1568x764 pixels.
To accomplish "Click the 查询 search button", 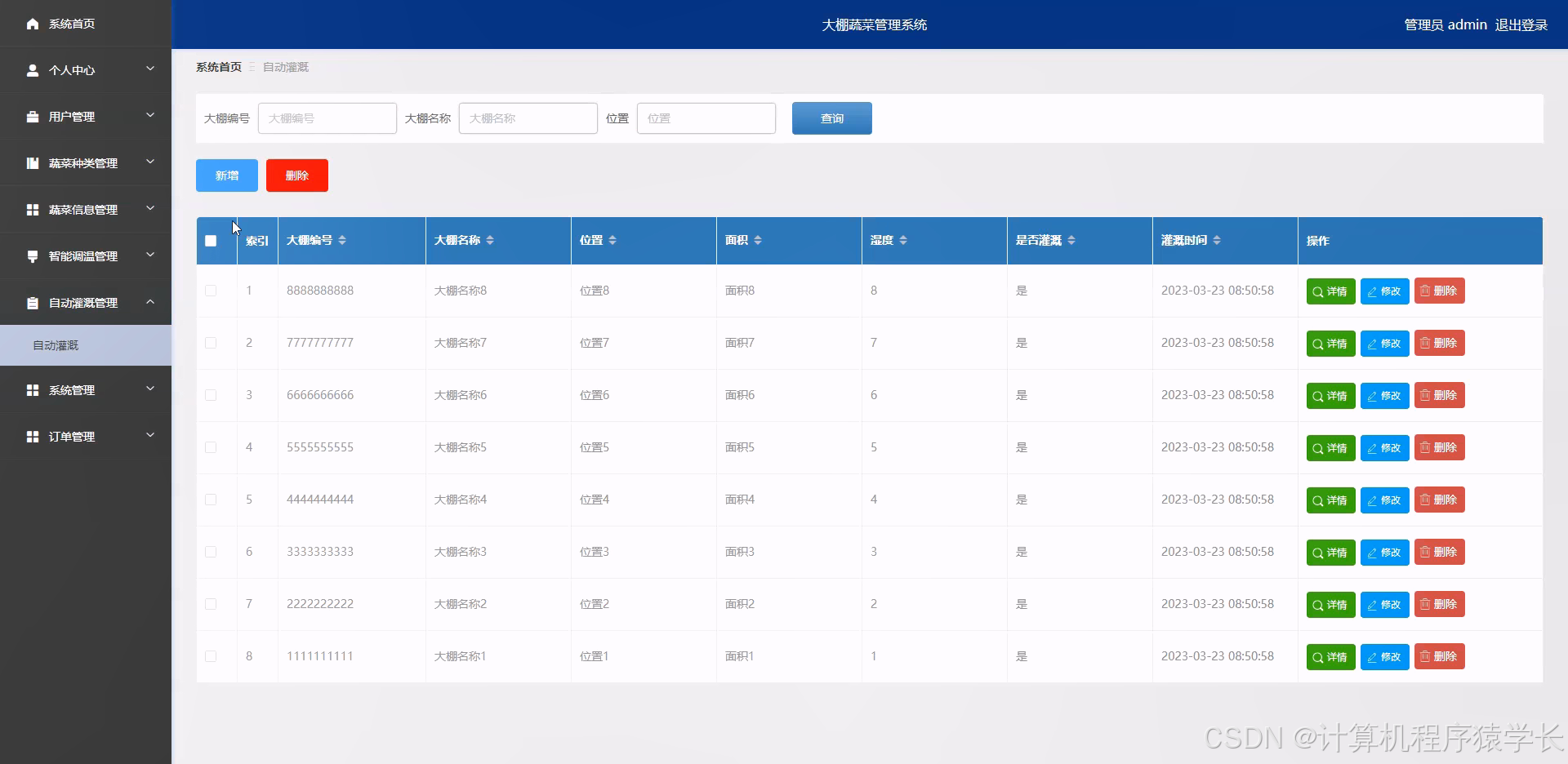I will tap(832, 118).
